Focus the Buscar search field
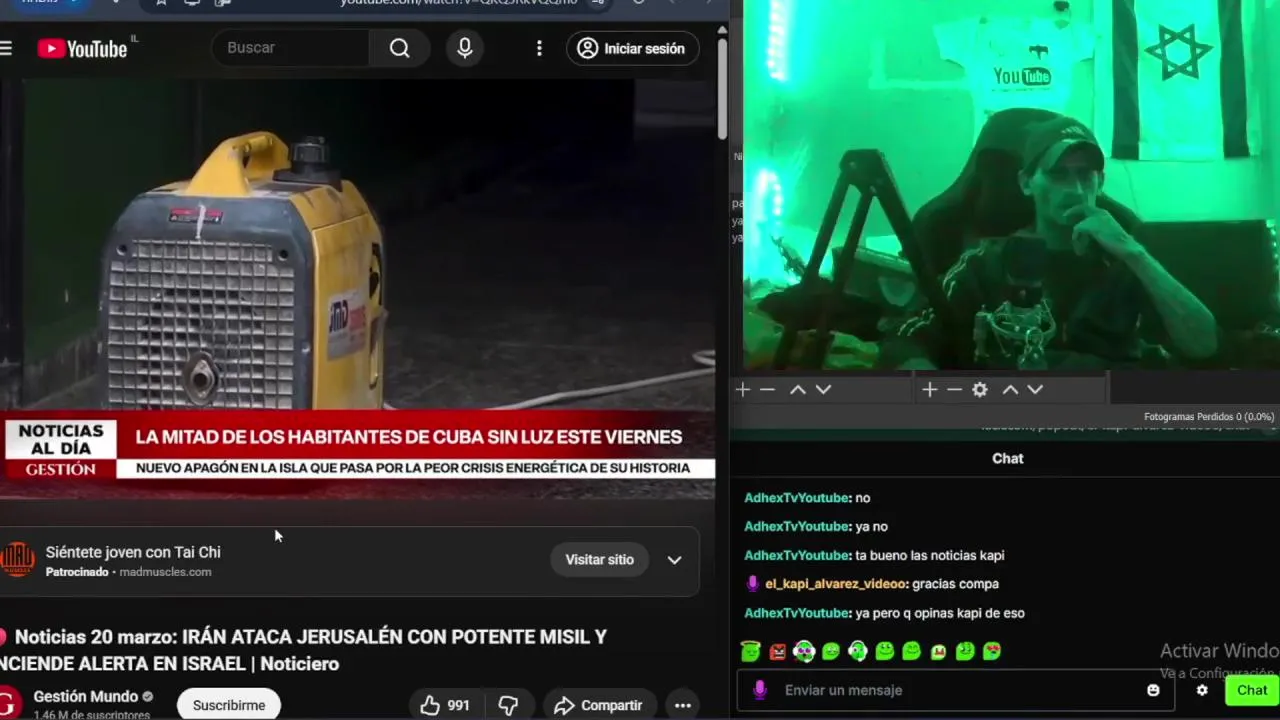Viewport: 1280px width, 720px height. click(x=290, y=48)
